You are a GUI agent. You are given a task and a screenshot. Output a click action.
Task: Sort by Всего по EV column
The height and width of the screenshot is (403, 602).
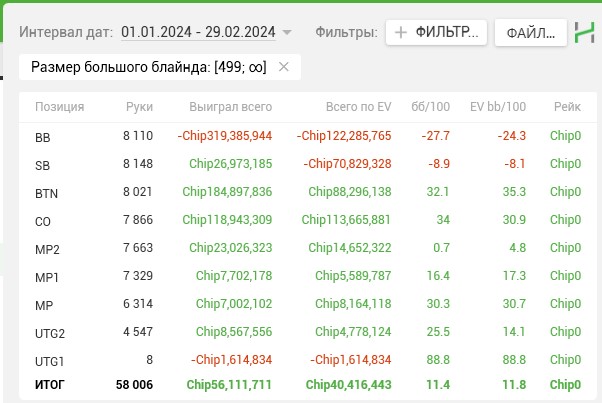point(359,107)
